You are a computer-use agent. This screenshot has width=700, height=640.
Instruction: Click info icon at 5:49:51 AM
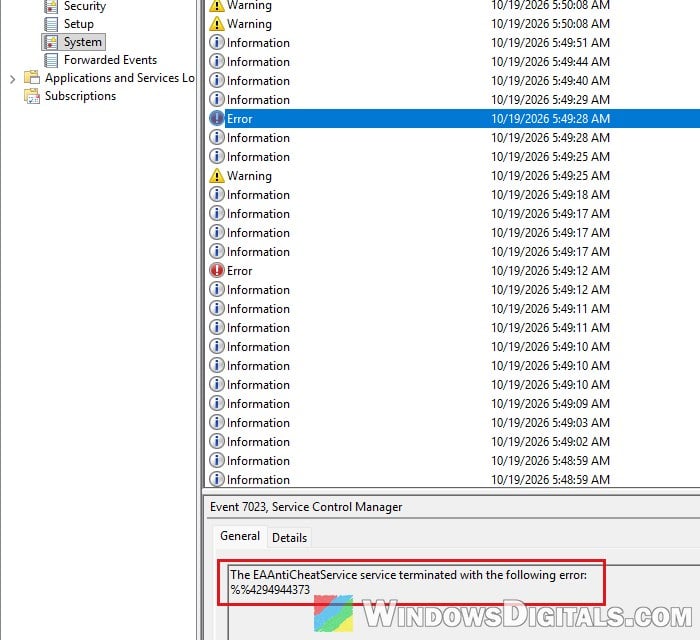tap(217, 42)
